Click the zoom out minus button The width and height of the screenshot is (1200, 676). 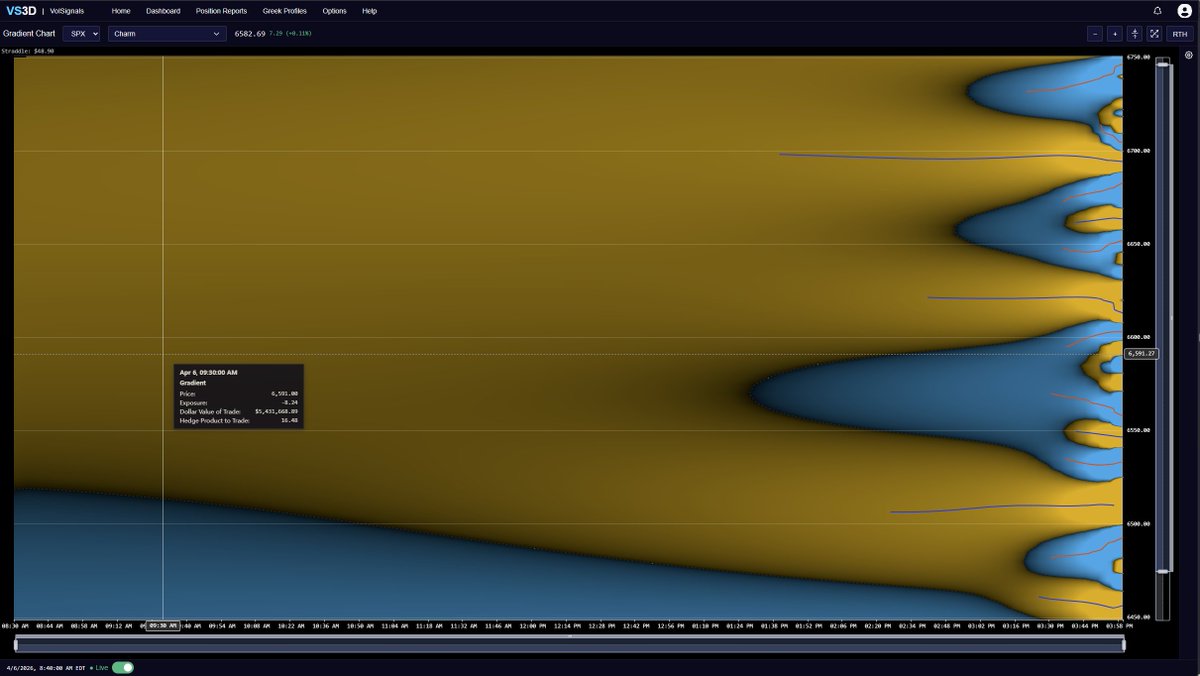(1095, 33)
